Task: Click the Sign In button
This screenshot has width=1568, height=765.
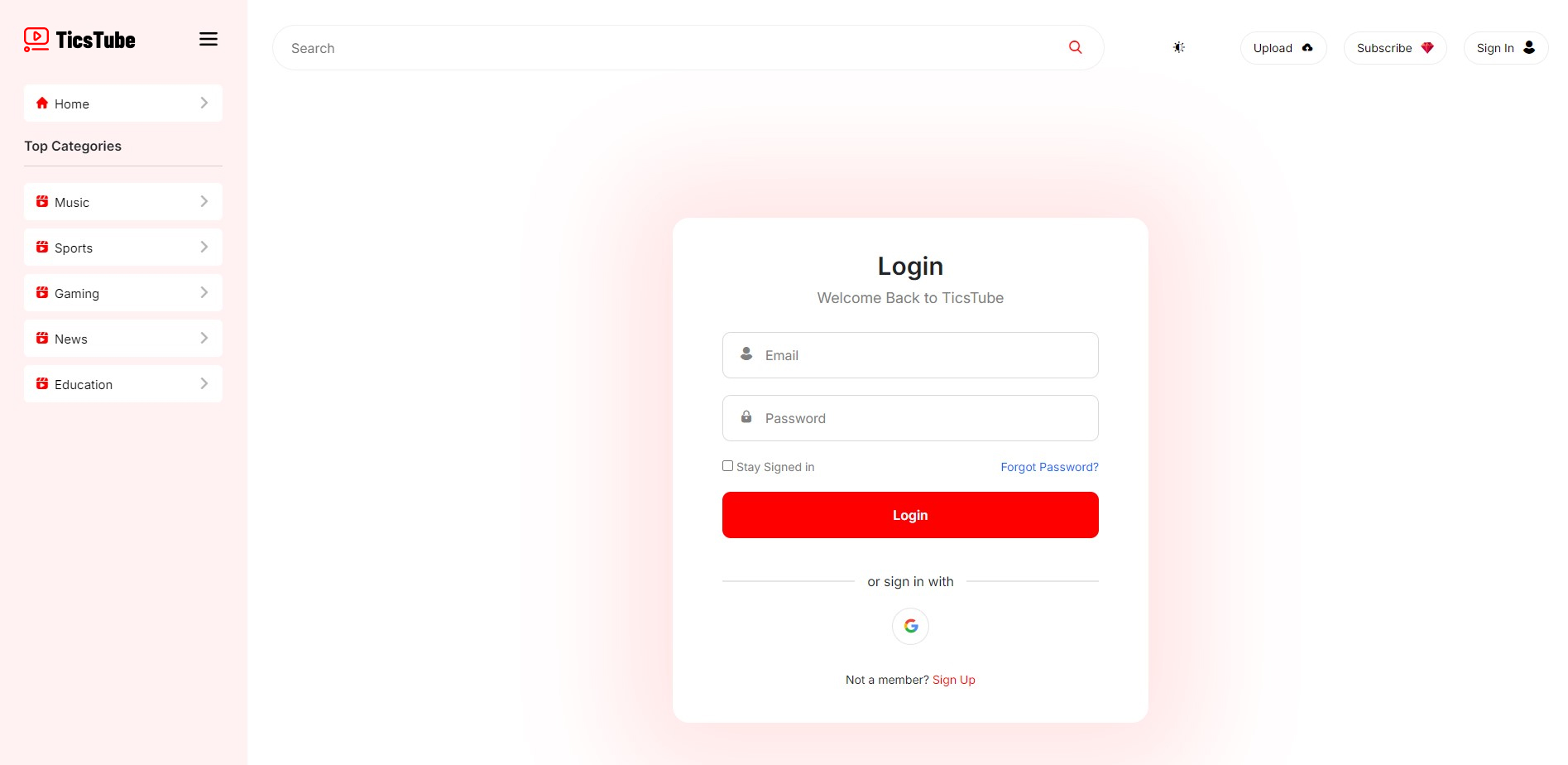Action: (1506, 48)
